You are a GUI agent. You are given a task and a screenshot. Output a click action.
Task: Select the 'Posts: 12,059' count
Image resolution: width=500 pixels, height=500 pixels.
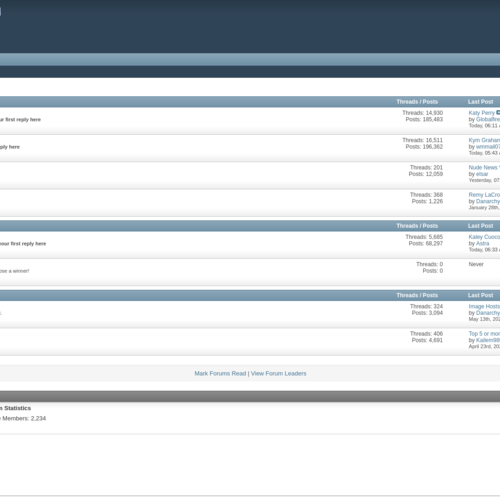tap(426, 174)
